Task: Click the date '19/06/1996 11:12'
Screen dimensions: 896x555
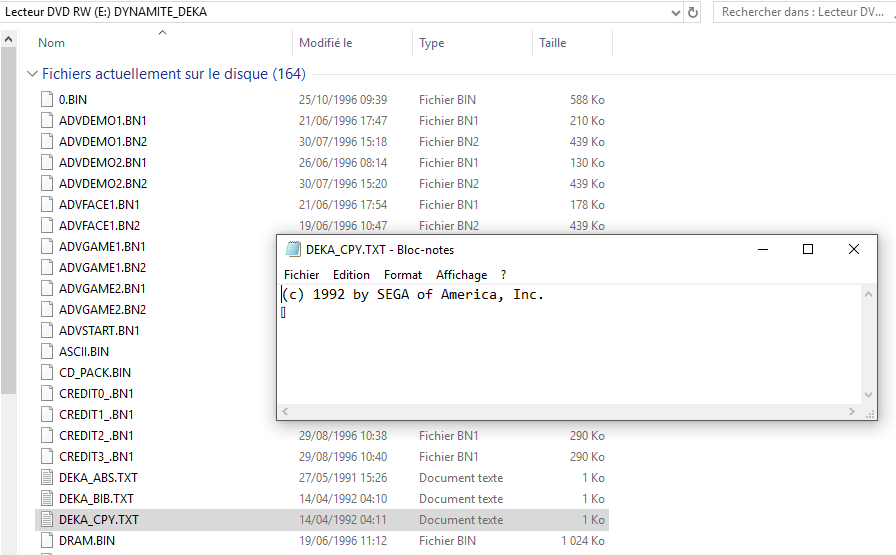Action: coord(343,541)
